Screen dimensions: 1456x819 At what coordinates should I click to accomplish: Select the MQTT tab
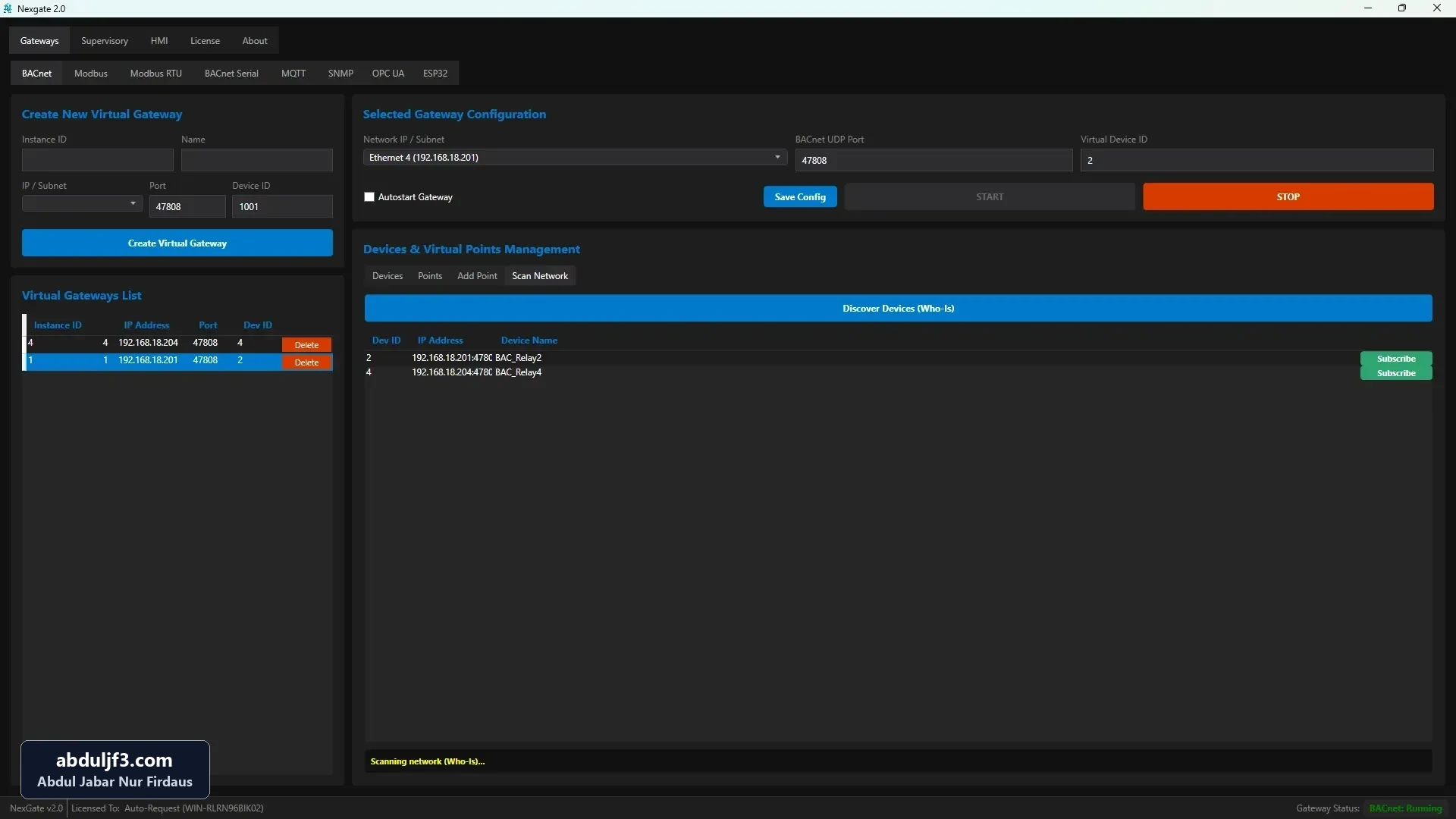tap(293, 74)
